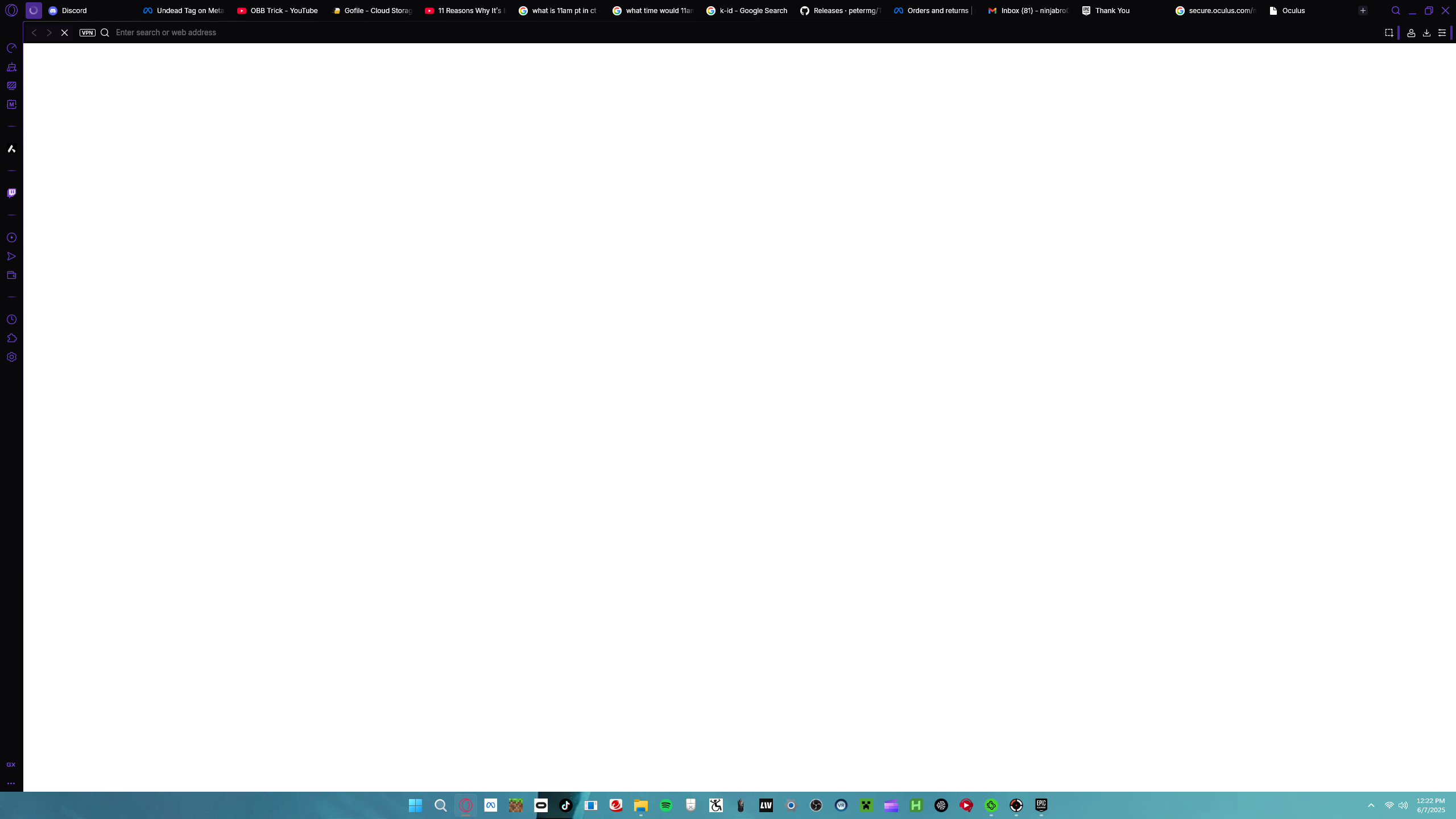Switch to the Discord tab
Viewport: 1456px width, 819px height.
[x=74, y=11]
